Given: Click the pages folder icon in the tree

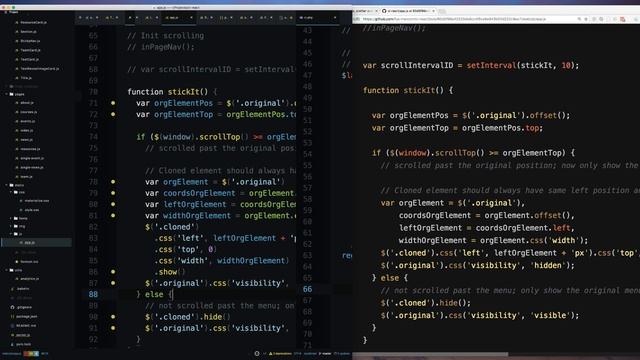Looking at the screenshot, I should [11, 94].
